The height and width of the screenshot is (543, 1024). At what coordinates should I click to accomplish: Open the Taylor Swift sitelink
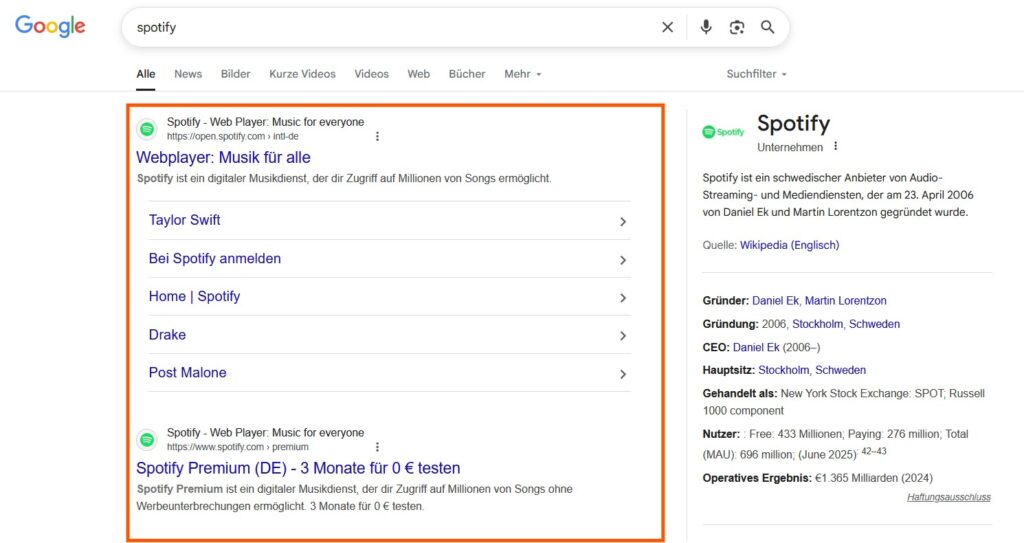(184, 220)
